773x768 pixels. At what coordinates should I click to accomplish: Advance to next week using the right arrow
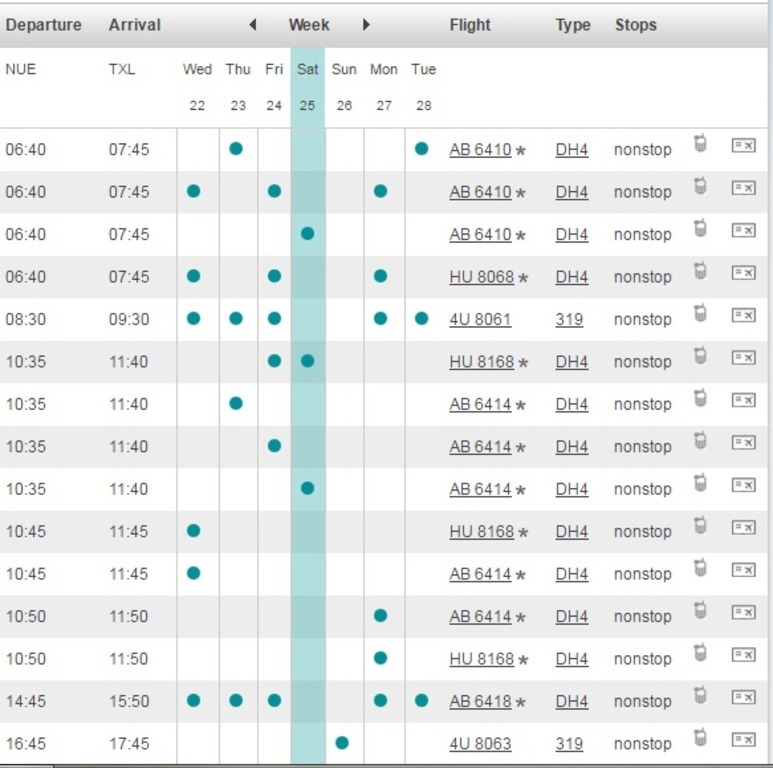[366, 25]
